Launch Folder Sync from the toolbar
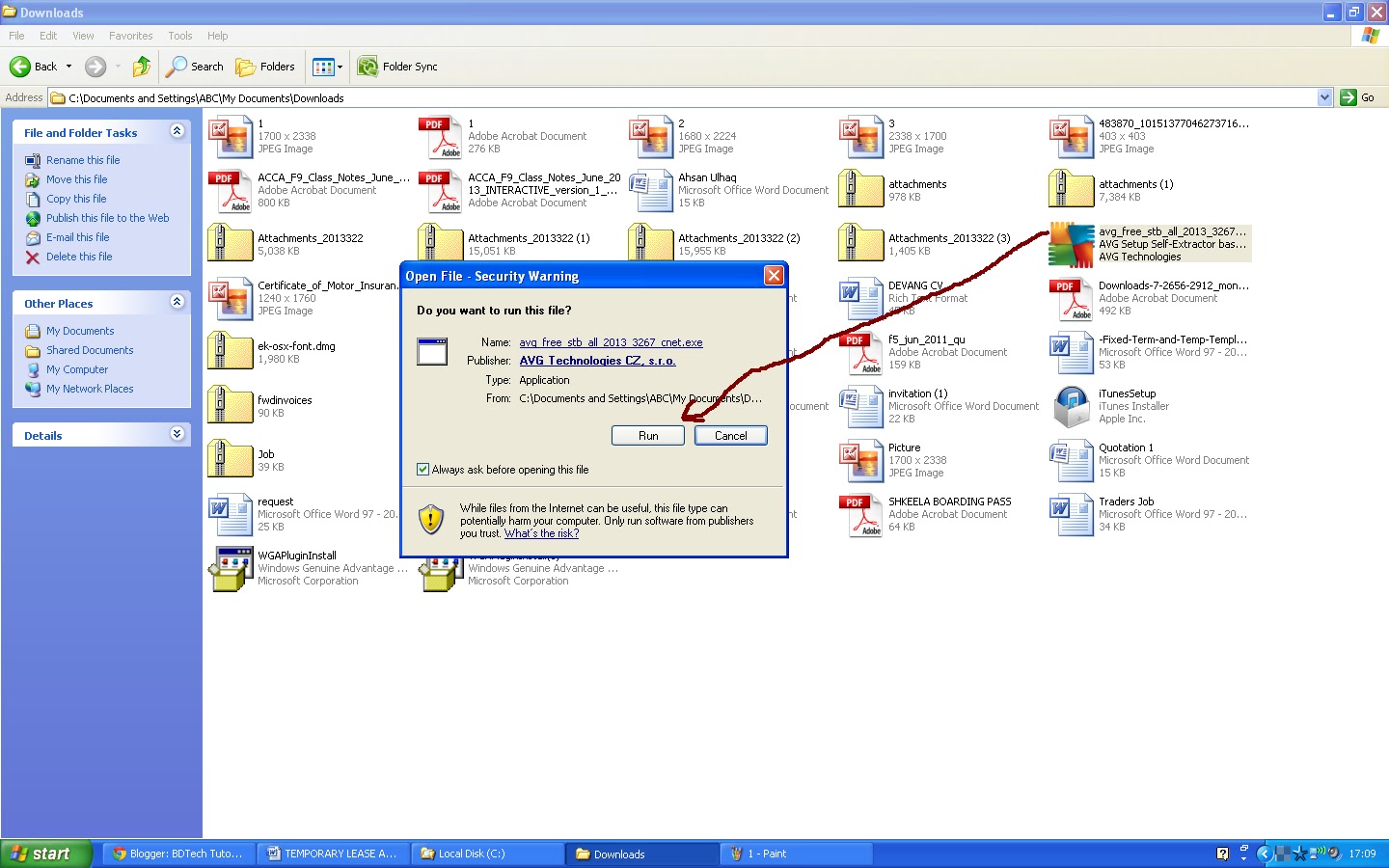The image size is (1389, 868). pyautogui.click(x=397, y=67)
